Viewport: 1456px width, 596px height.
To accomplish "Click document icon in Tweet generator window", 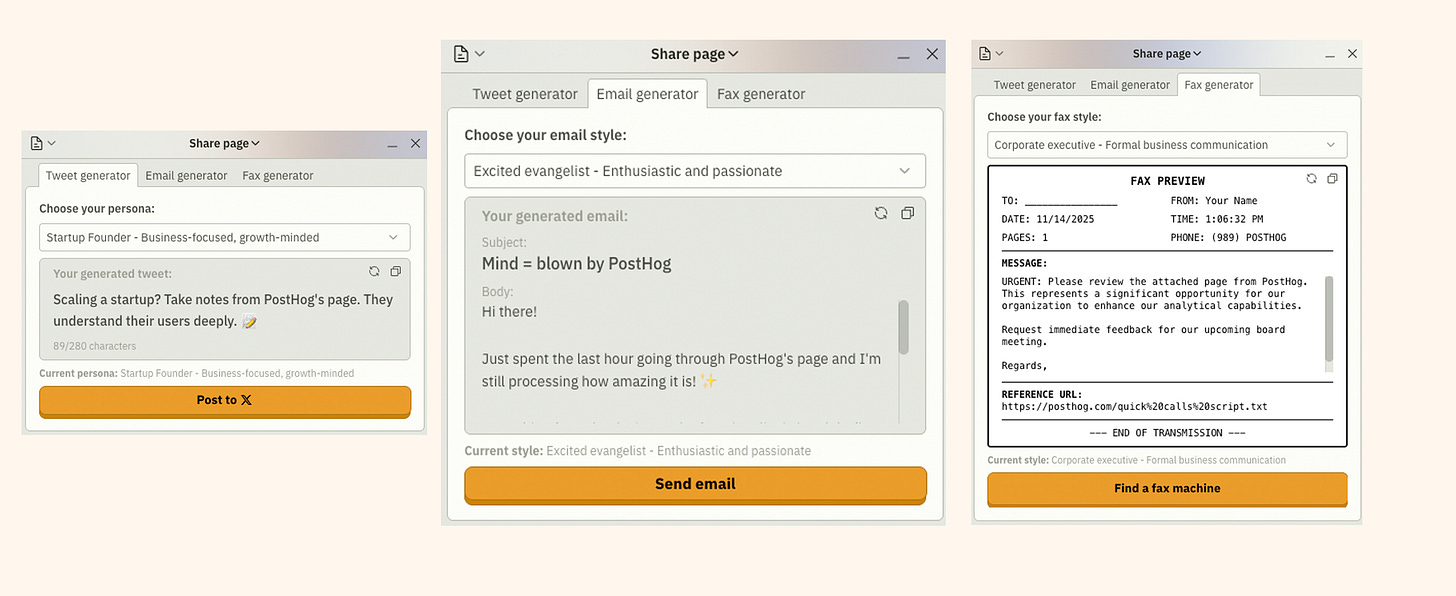I will pos(37,143).
